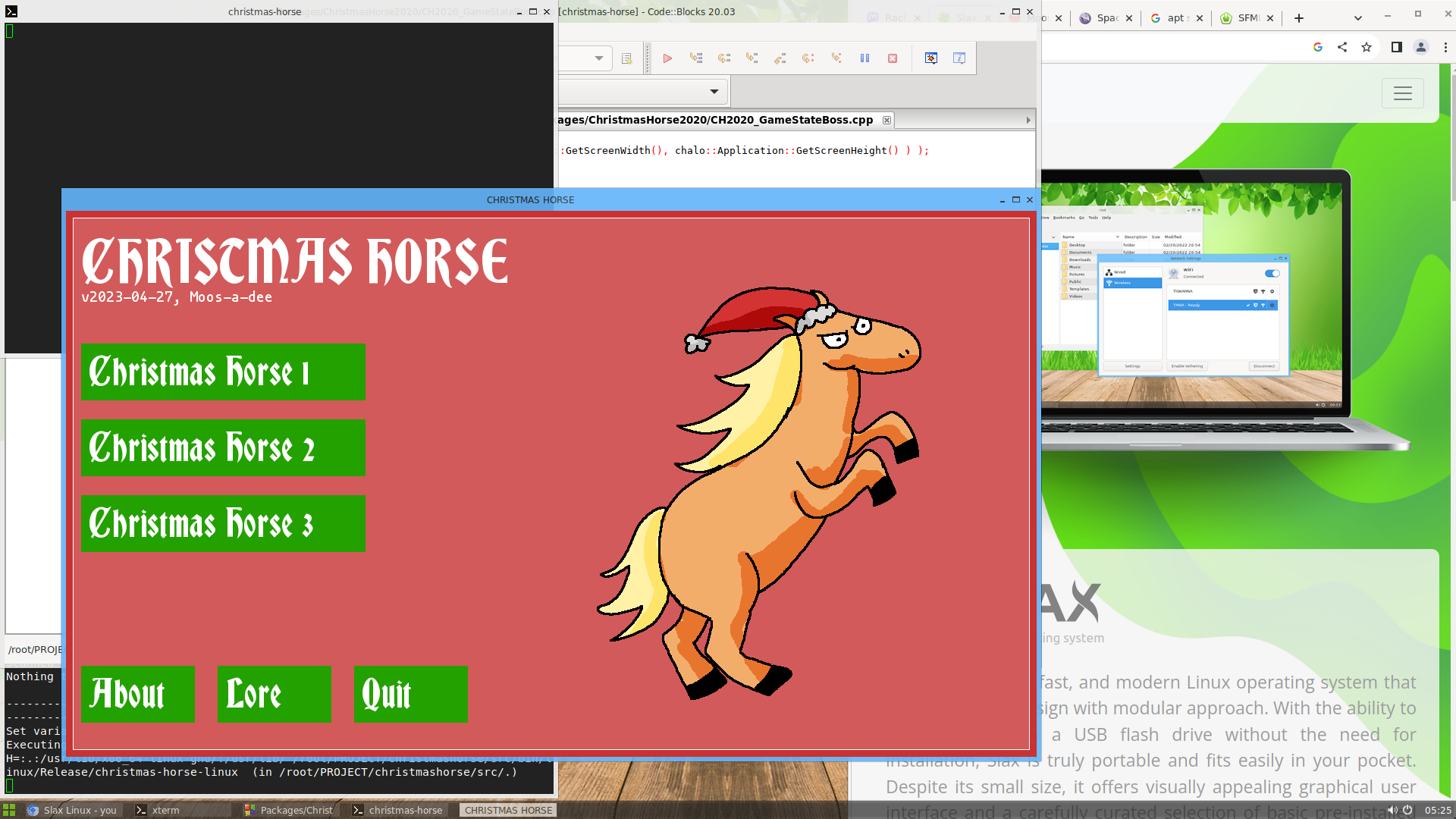Viewport: 1456px width, 819px height.
Task: Close the SFML browser tab
Action: click(1270, 18)
